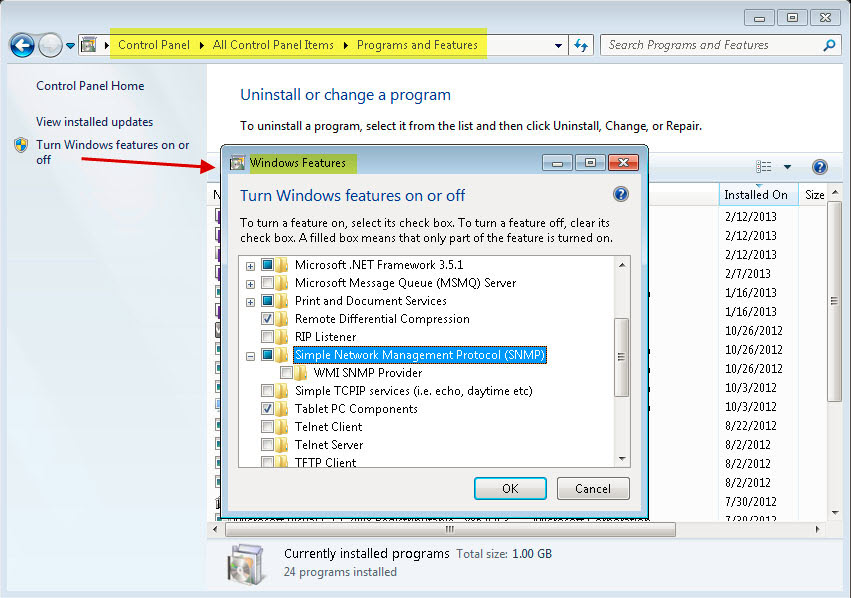Select Simple Network Management Protocol (SNMP) tree item

point(420,355)
